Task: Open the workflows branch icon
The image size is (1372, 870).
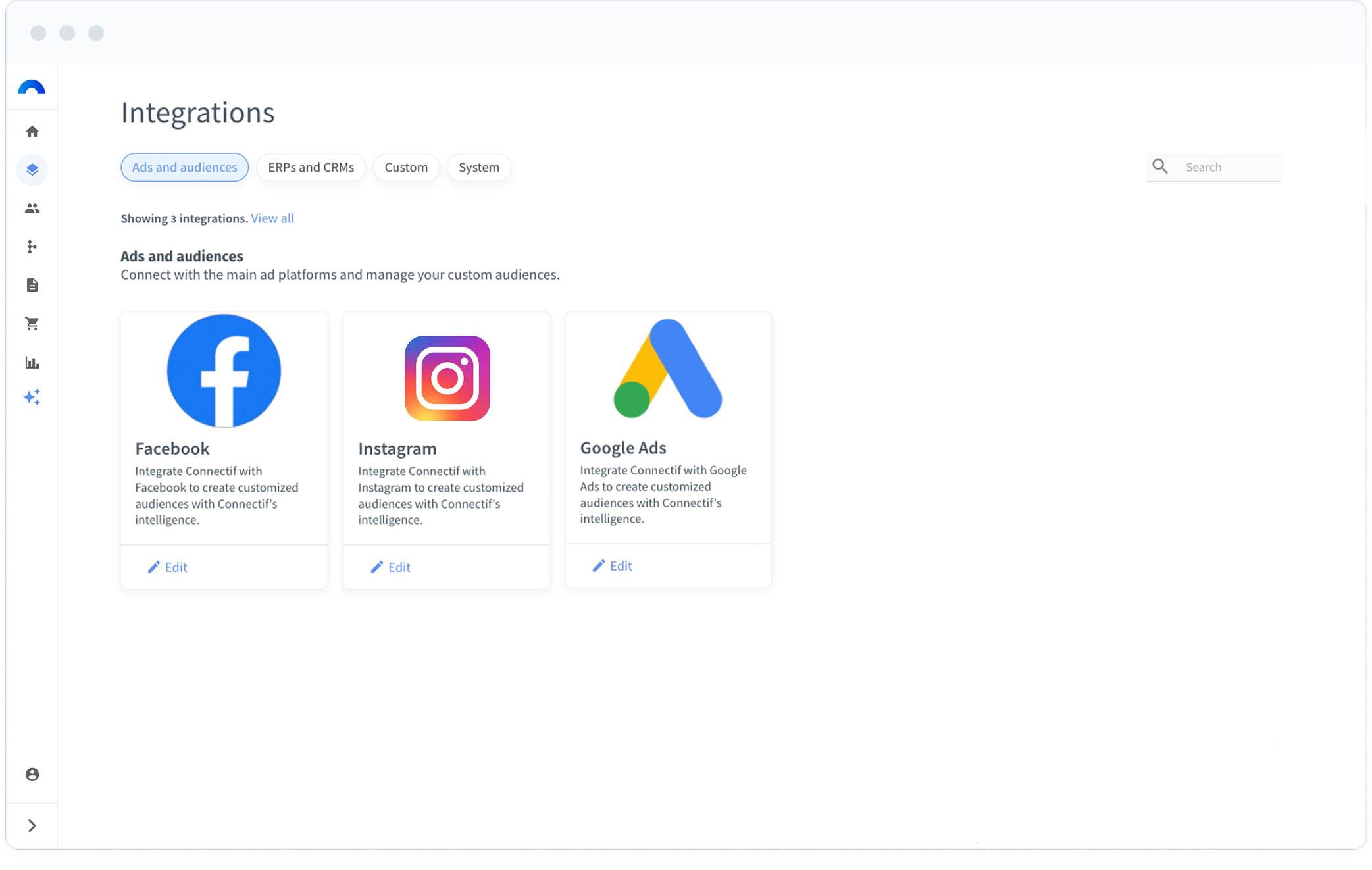Action: click(32, 247)
